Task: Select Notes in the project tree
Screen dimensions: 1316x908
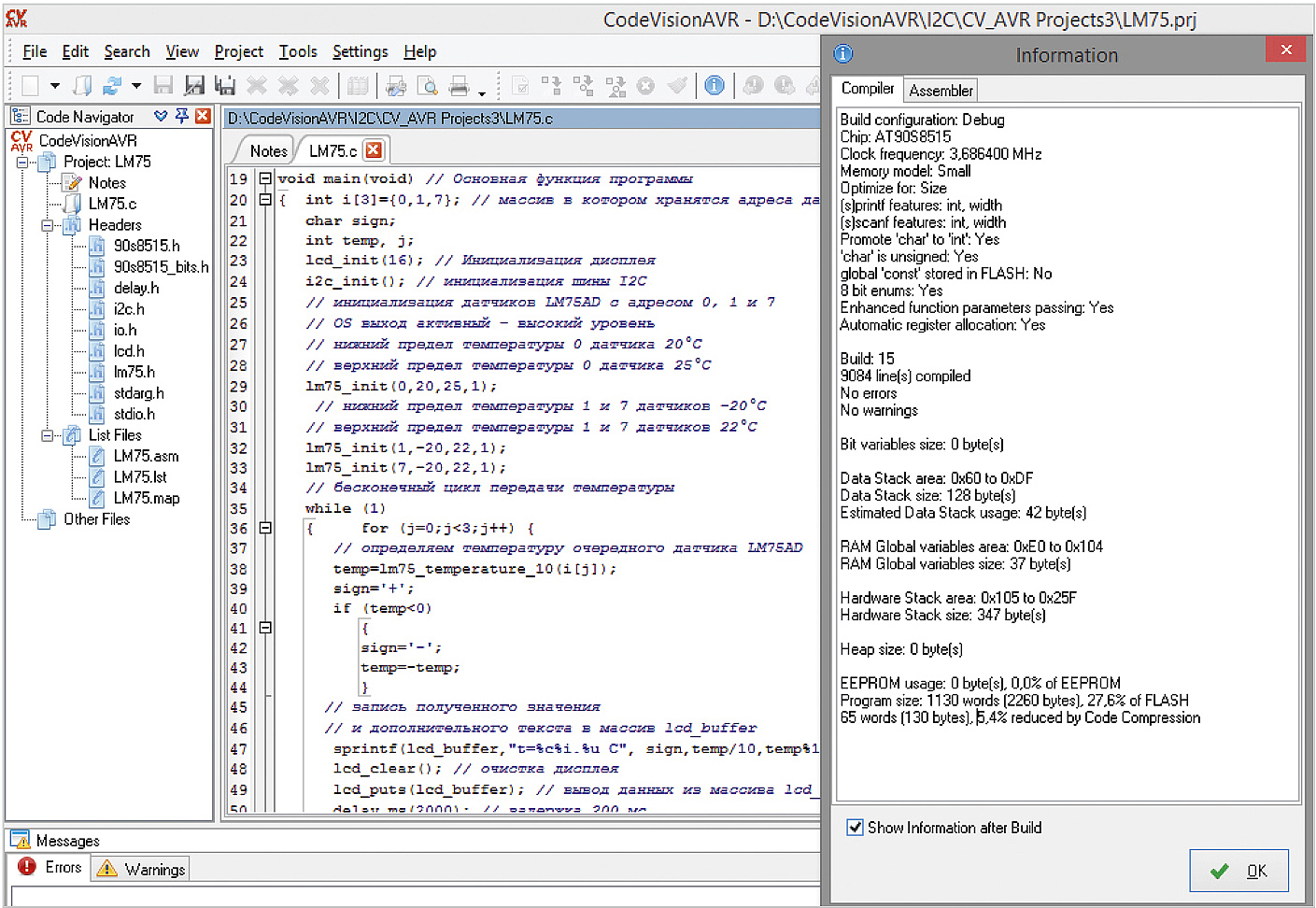Action: (106, 183)
